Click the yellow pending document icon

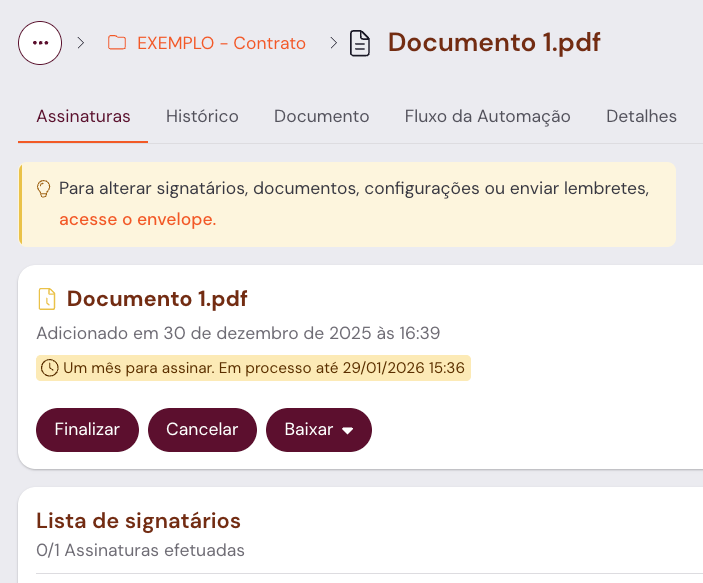coord(46,298)
